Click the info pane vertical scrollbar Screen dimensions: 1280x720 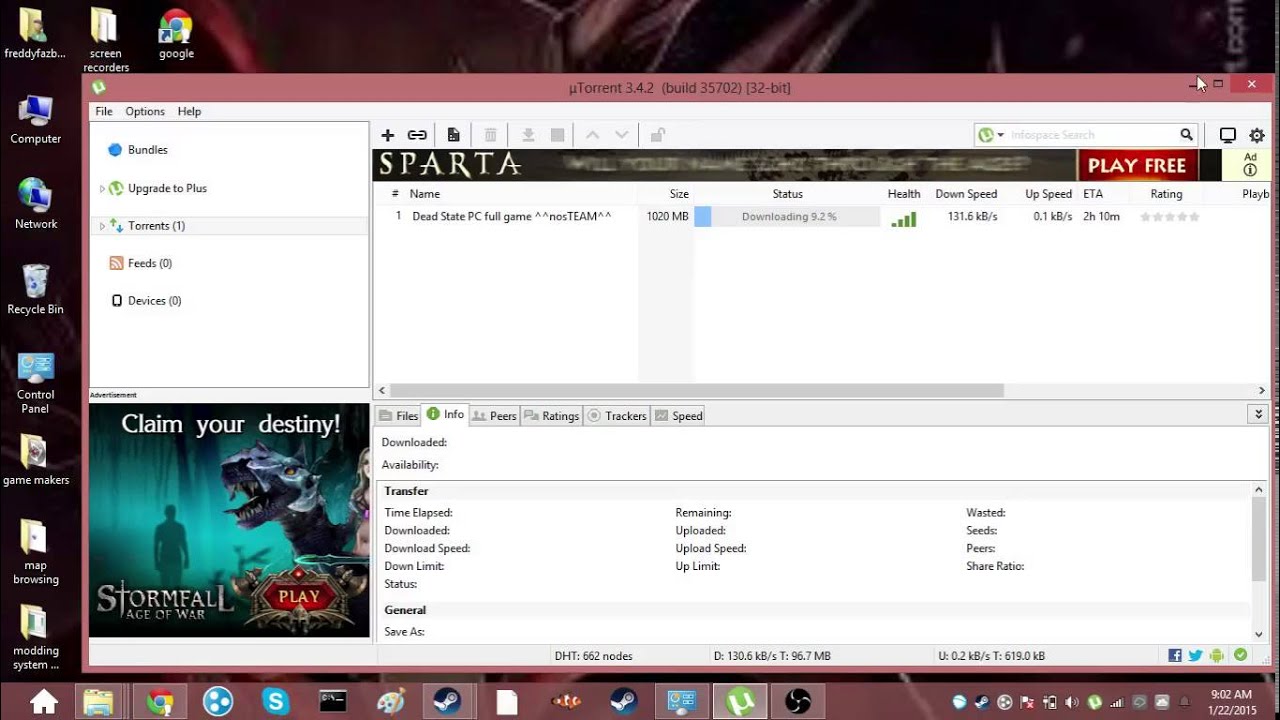tap(1259, 538)
